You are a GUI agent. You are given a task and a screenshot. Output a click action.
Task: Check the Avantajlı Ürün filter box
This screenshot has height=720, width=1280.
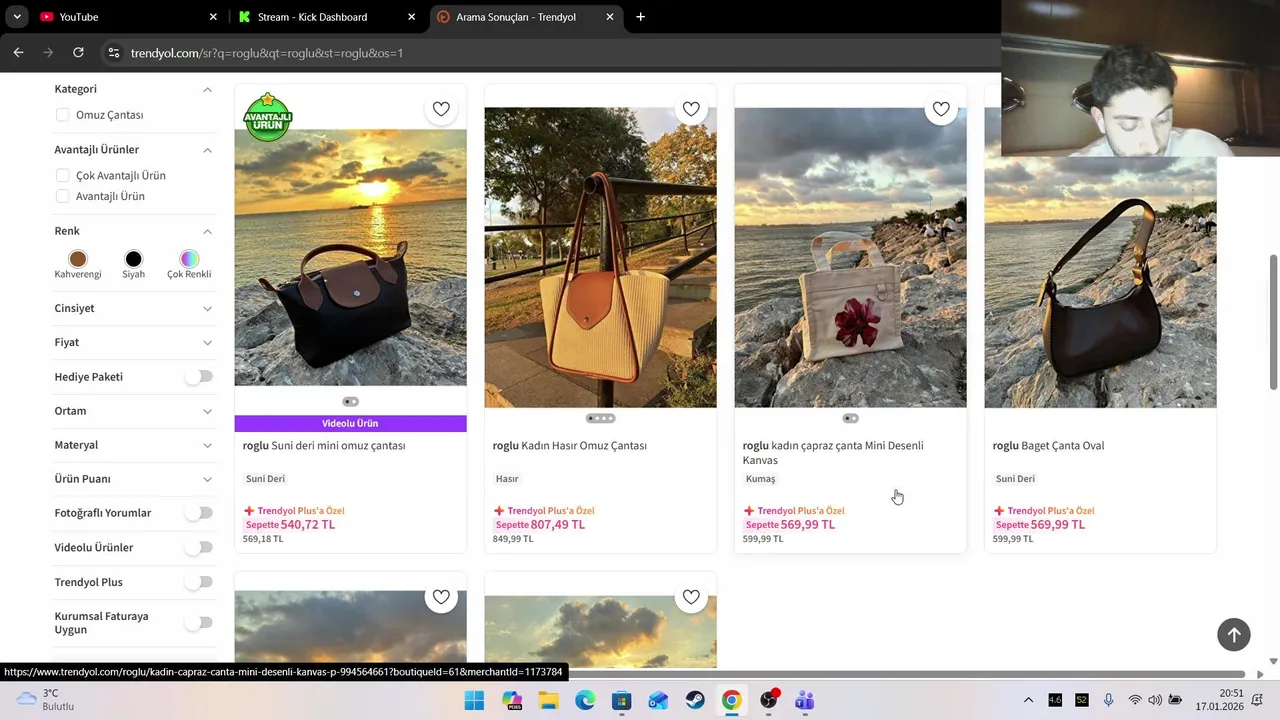coord(62,196)
